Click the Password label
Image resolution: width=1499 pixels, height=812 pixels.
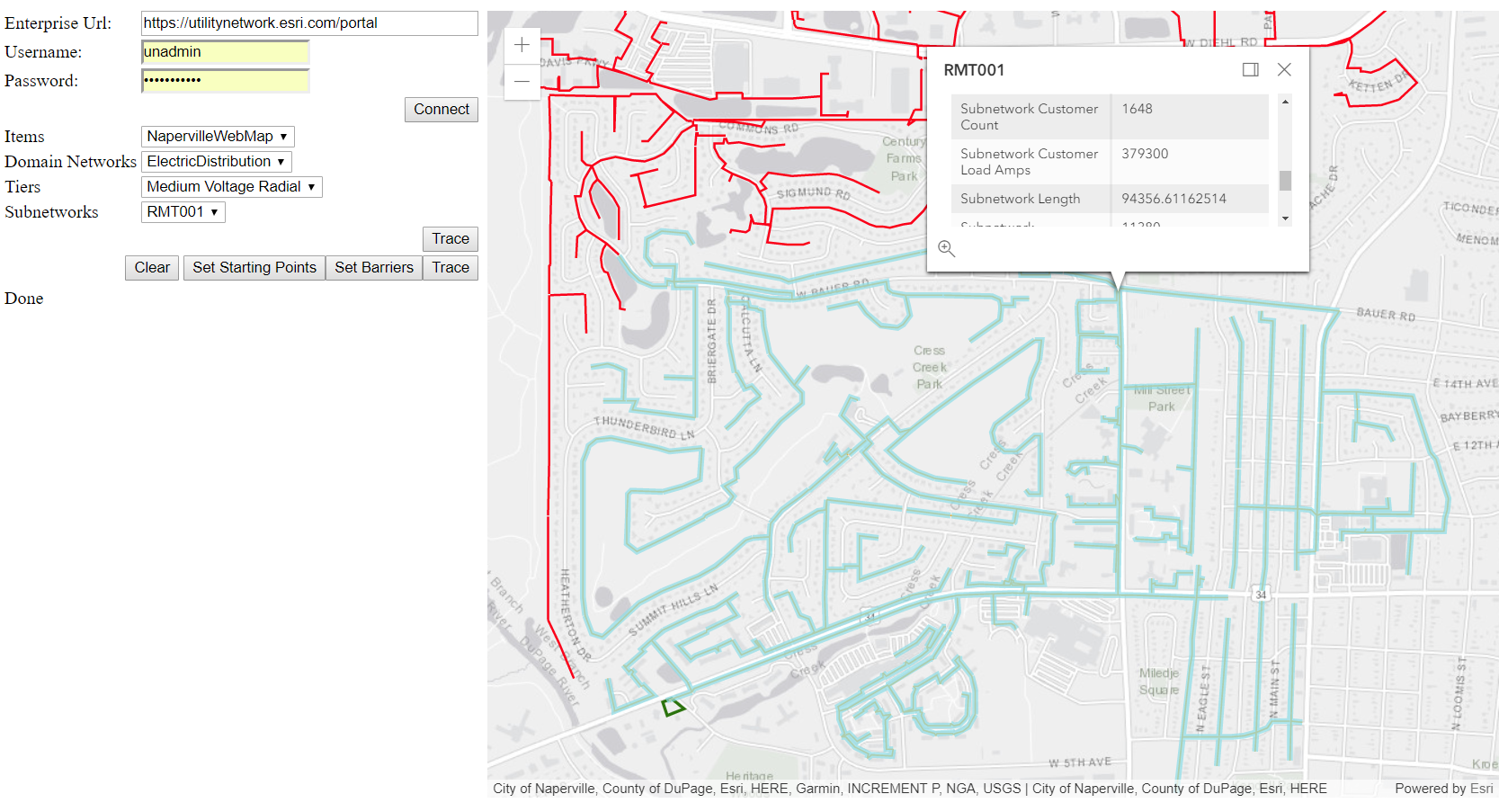point(41,81)
